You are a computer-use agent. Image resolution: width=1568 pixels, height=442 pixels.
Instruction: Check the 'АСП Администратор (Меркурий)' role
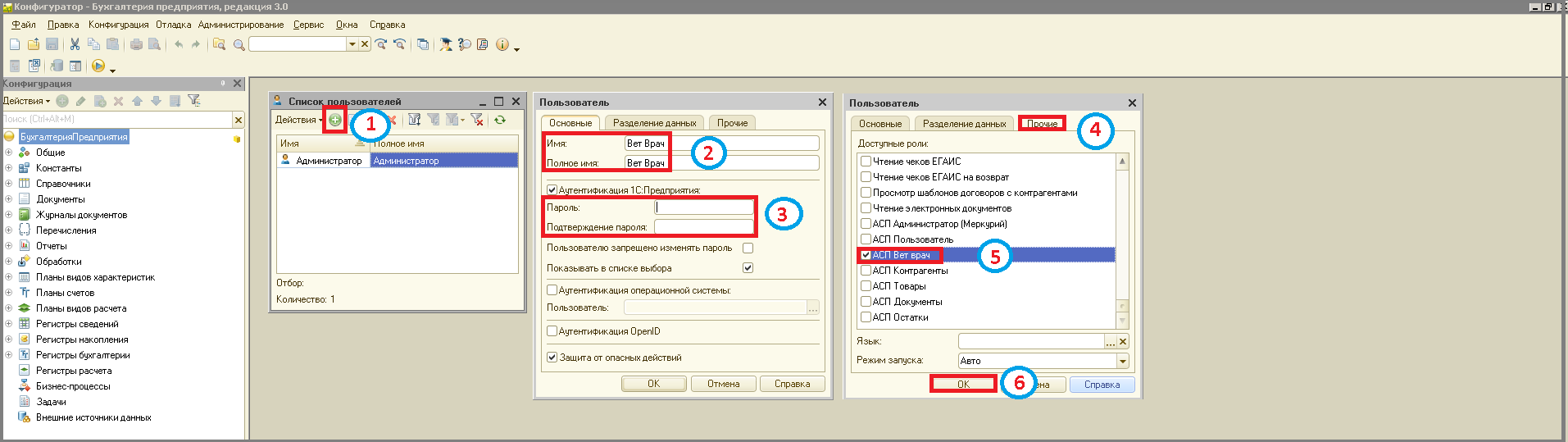click(x=866, y=224)
